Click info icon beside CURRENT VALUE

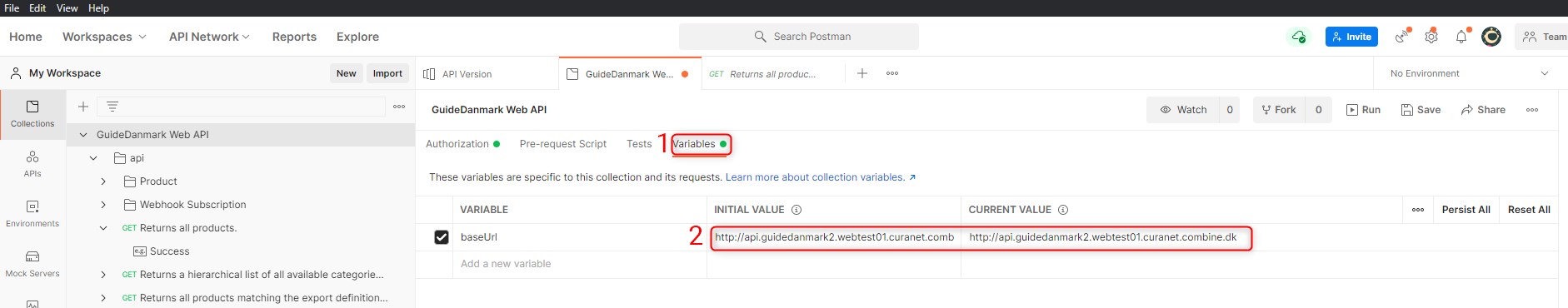click(x=1063, y=210)
